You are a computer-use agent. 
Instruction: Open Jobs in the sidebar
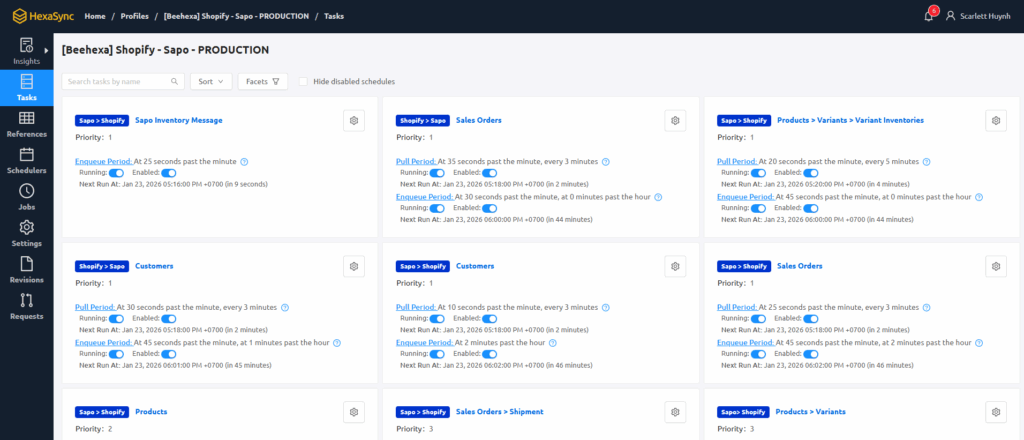click(27, 198)
